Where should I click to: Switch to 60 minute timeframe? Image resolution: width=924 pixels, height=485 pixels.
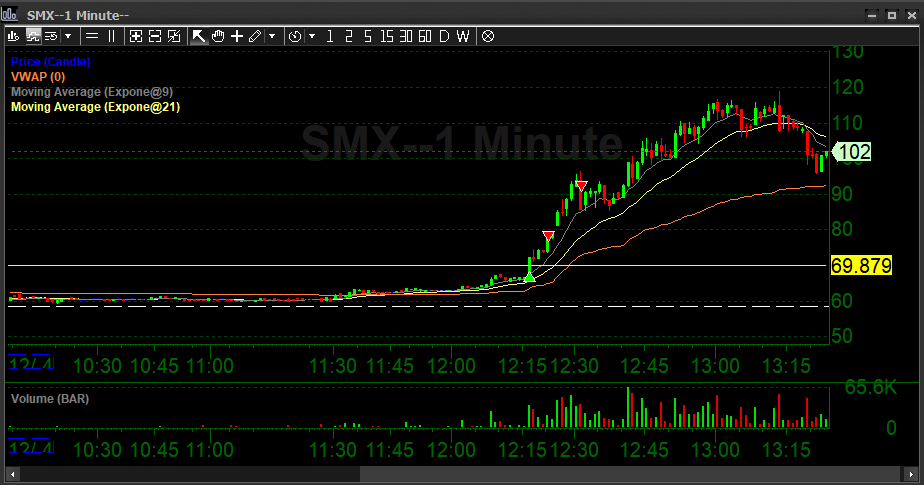click(x=425, y=37)
